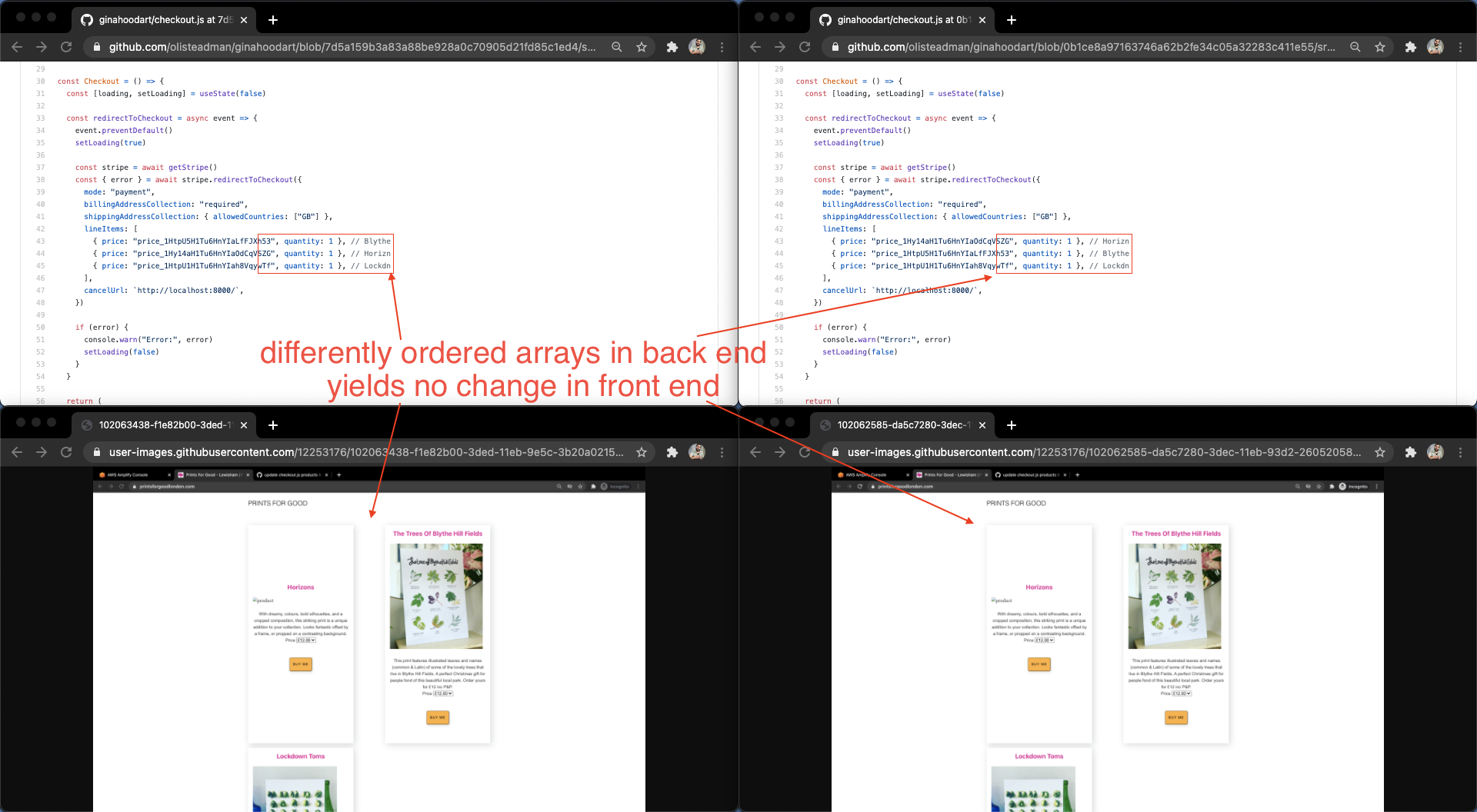This screenshot has width=1477, height=812.
Task: Open Blythe Hill Fields price dropdown in 102063438 image
Action: pos(443,694)
